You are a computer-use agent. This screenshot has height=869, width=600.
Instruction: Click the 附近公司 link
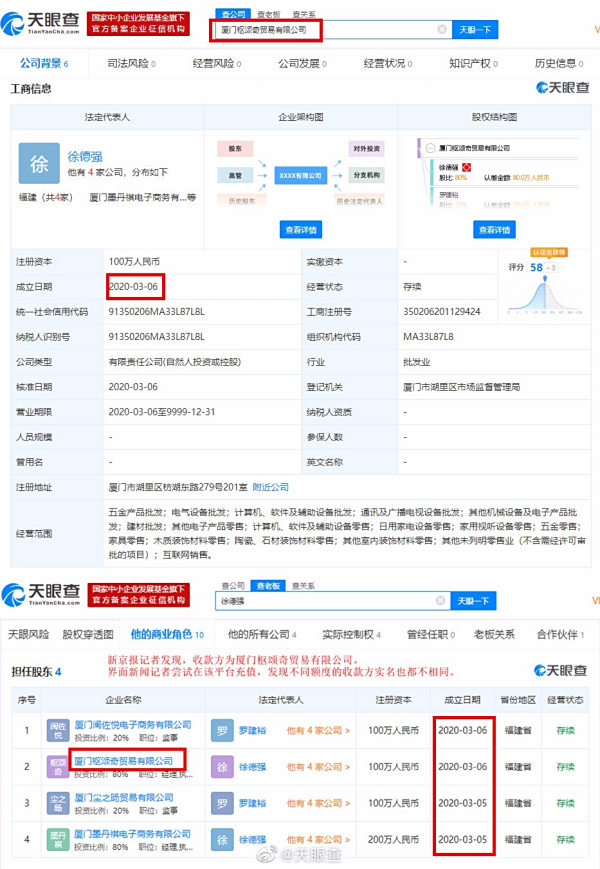(x=270, y=487)
